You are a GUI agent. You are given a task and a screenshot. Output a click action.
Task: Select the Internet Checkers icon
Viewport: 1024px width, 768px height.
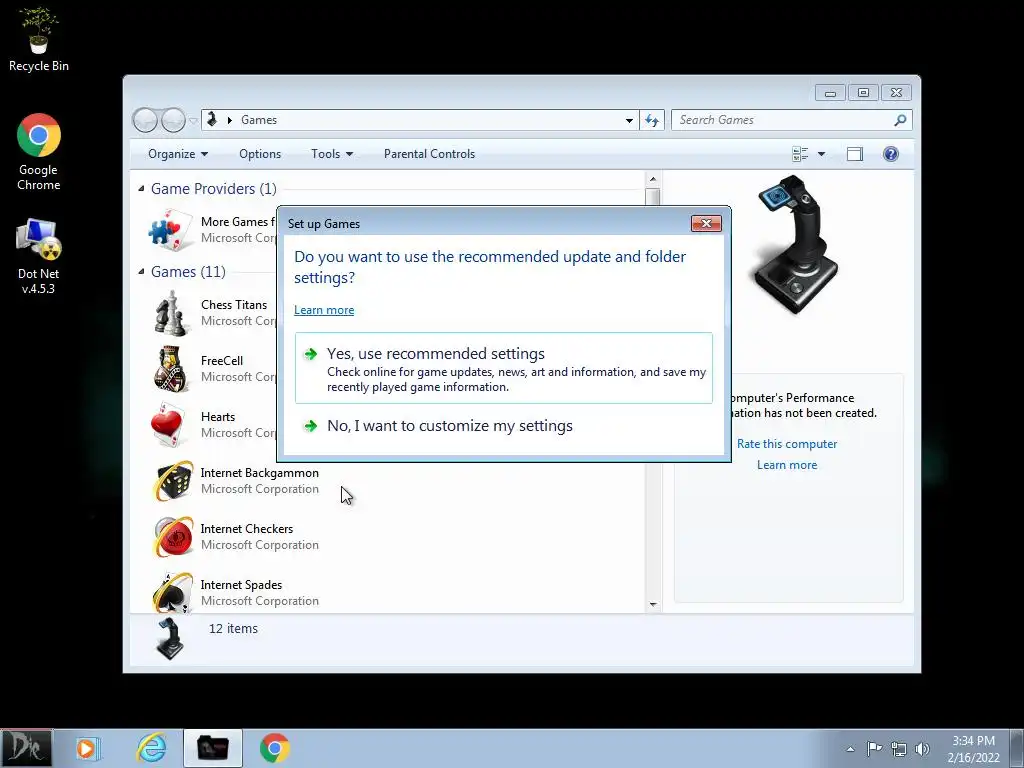[173, 537]
